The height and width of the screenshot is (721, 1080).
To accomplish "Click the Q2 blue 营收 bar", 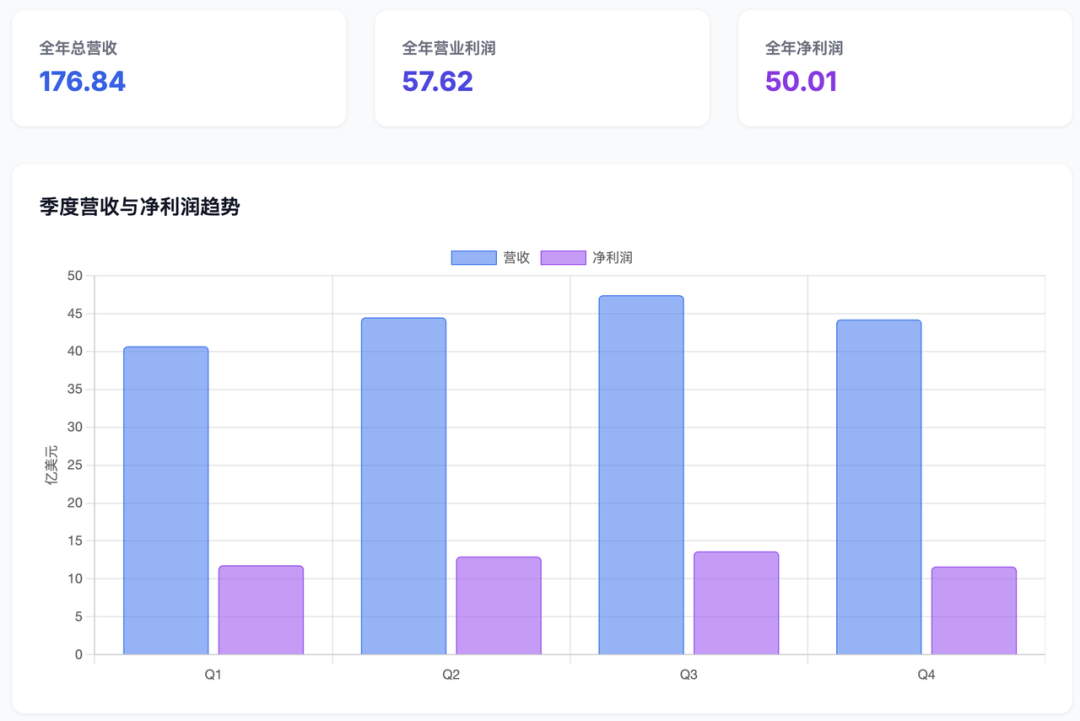I will (403, 486).
